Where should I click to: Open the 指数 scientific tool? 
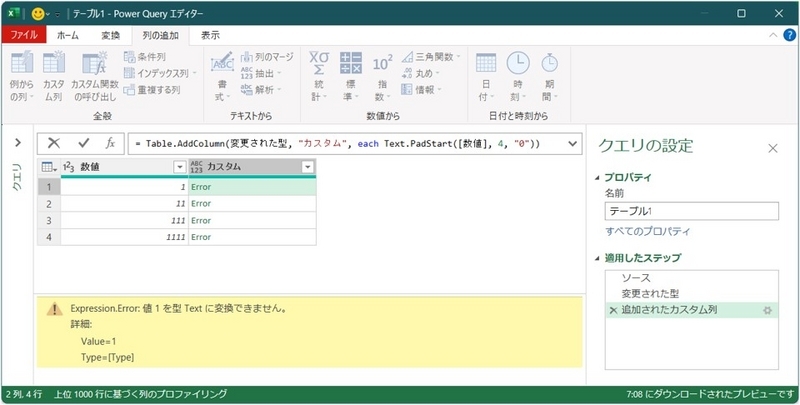(x=382, y=77)
